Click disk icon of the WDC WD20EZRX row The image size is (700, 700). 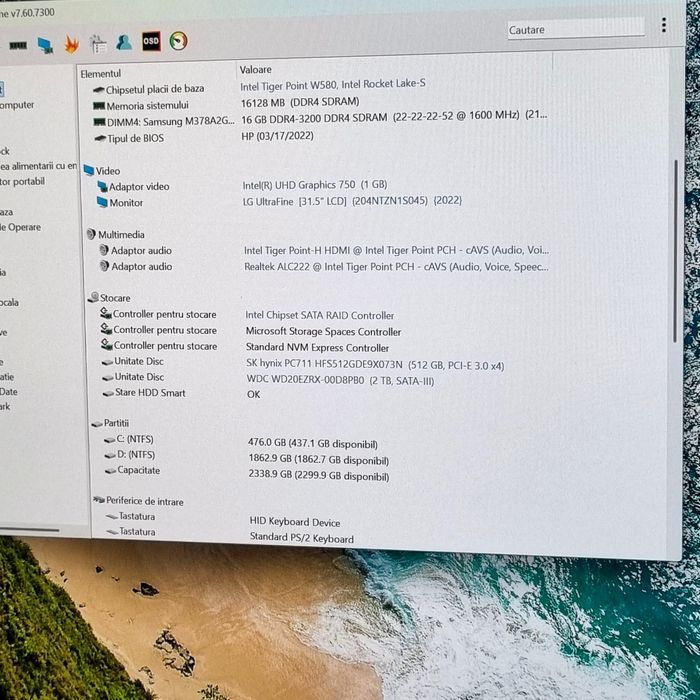click(108, 378)
